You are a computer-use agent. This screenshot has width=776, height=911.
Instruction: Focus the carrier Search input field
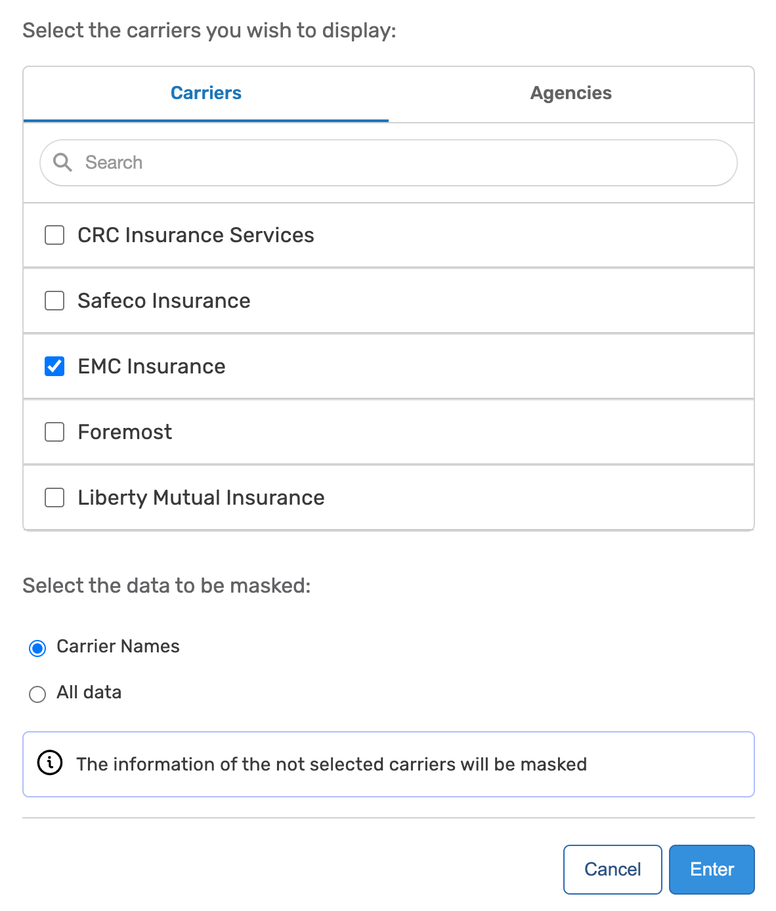click(400, 162)
